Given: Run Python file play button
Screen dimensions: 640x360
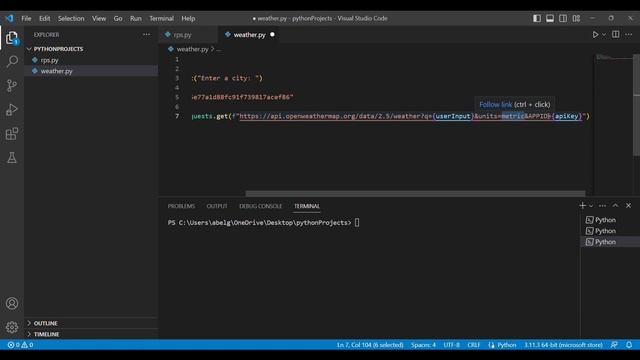Looking at the screenshot, I should click(595, 35).
